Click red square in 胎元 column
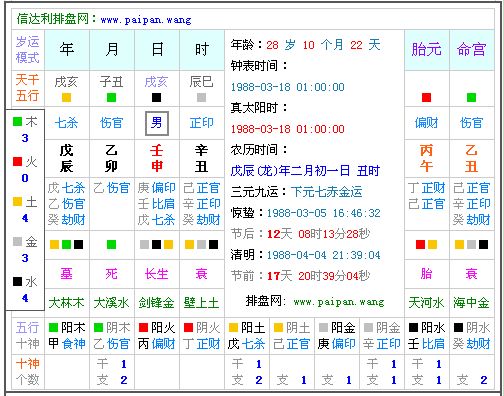The image size is (504, 396). click(426, 98)
